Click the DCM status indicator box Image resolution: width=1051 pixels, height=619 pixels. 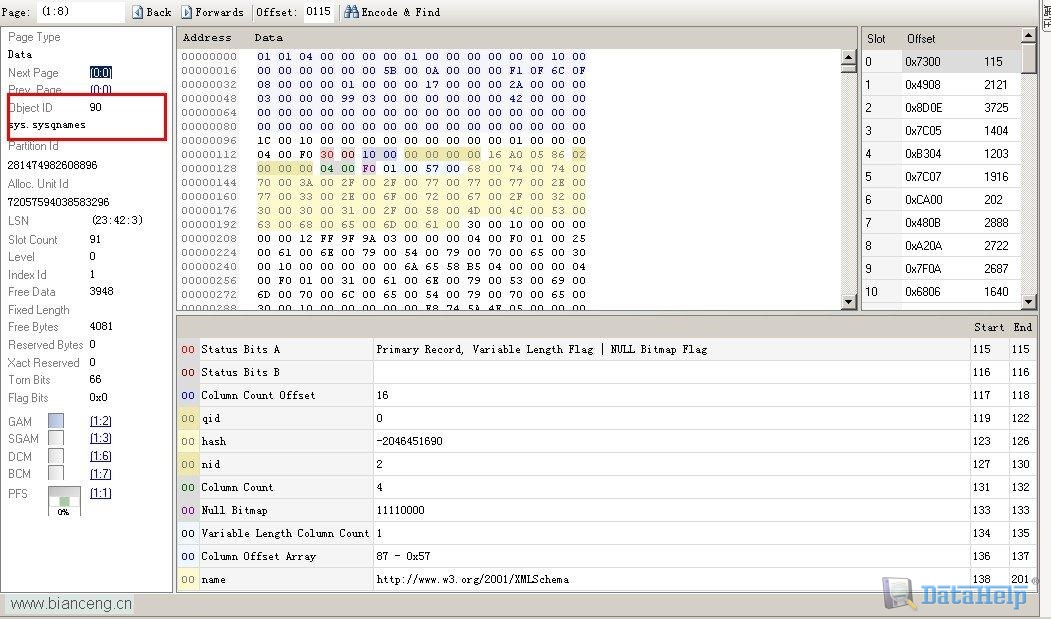tap(56, 456)
